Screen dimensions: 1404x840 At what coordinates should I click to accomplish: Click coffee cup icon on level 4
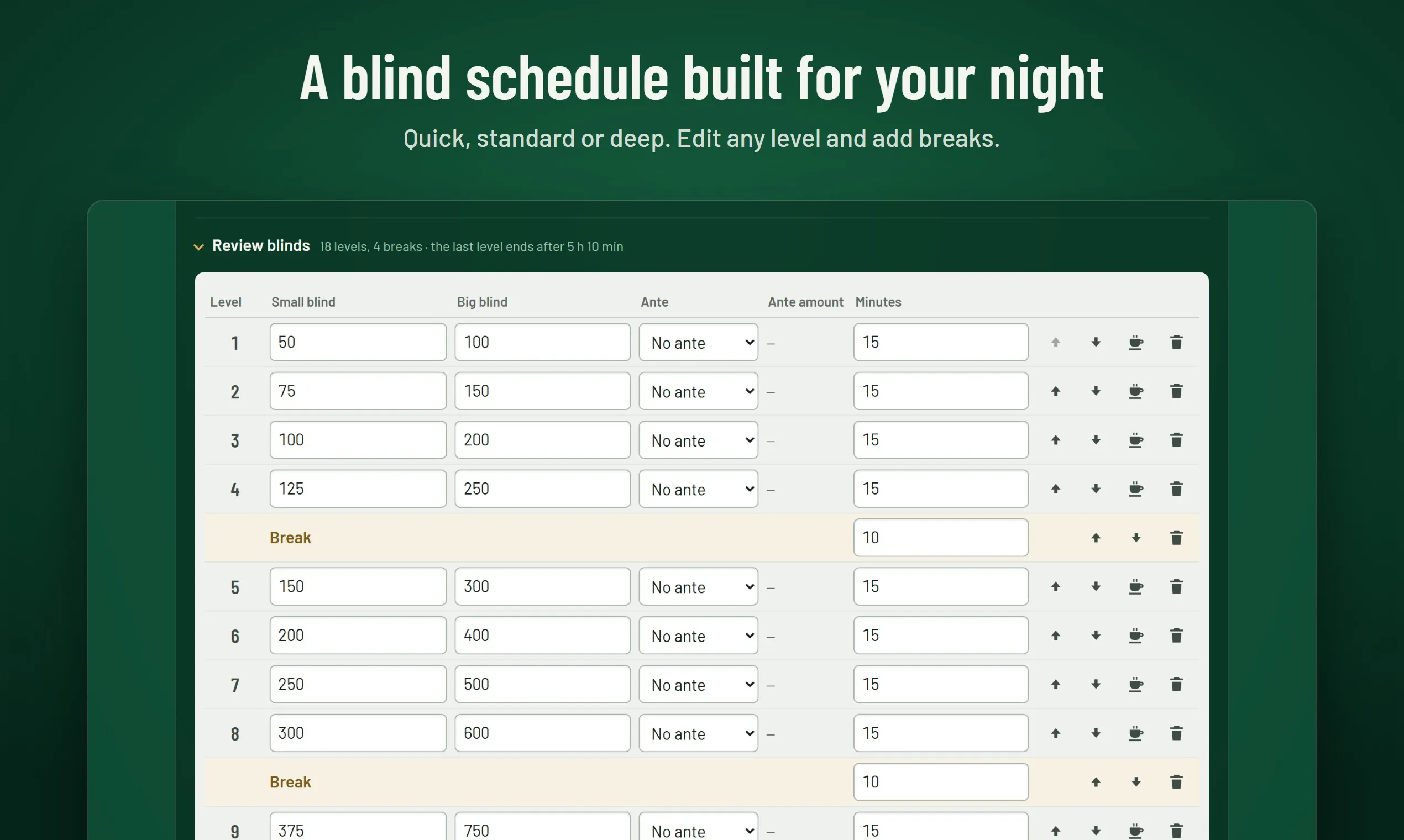(1136, 489)
